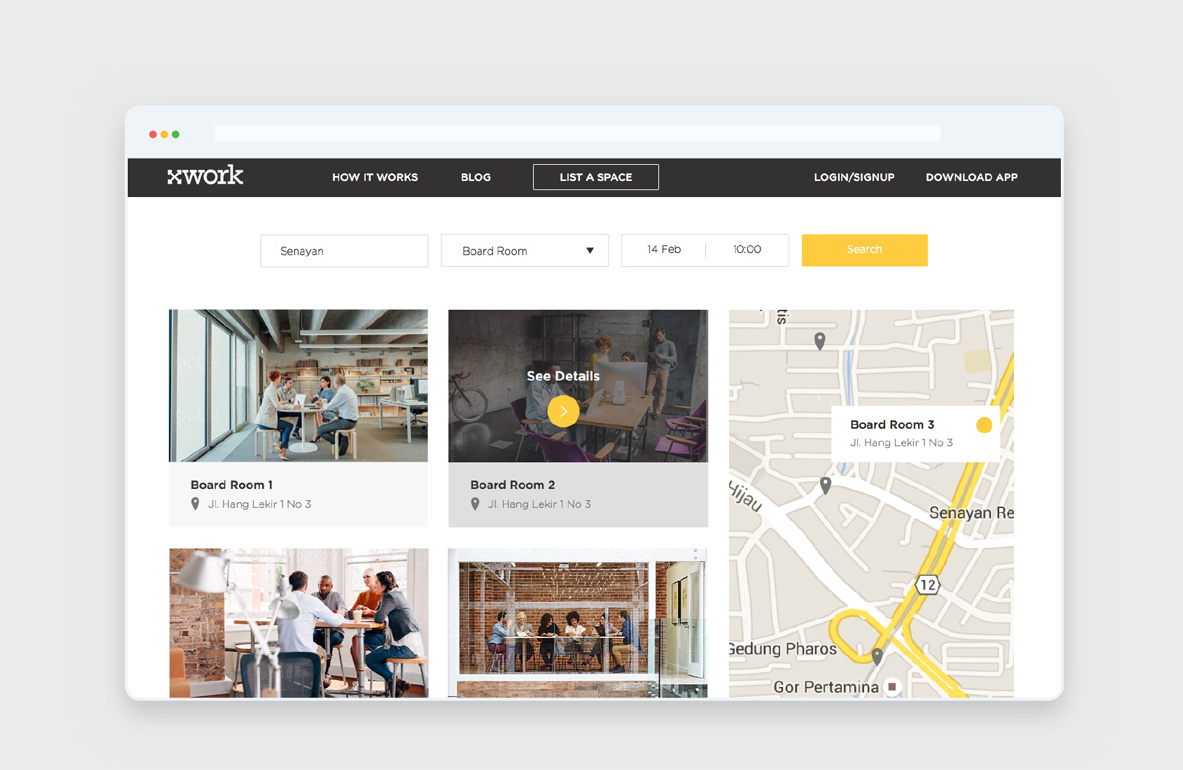Click the map pin near Jalan Hijau
The height and width of the screenshot is (770, 1183).
pos(825,485)
